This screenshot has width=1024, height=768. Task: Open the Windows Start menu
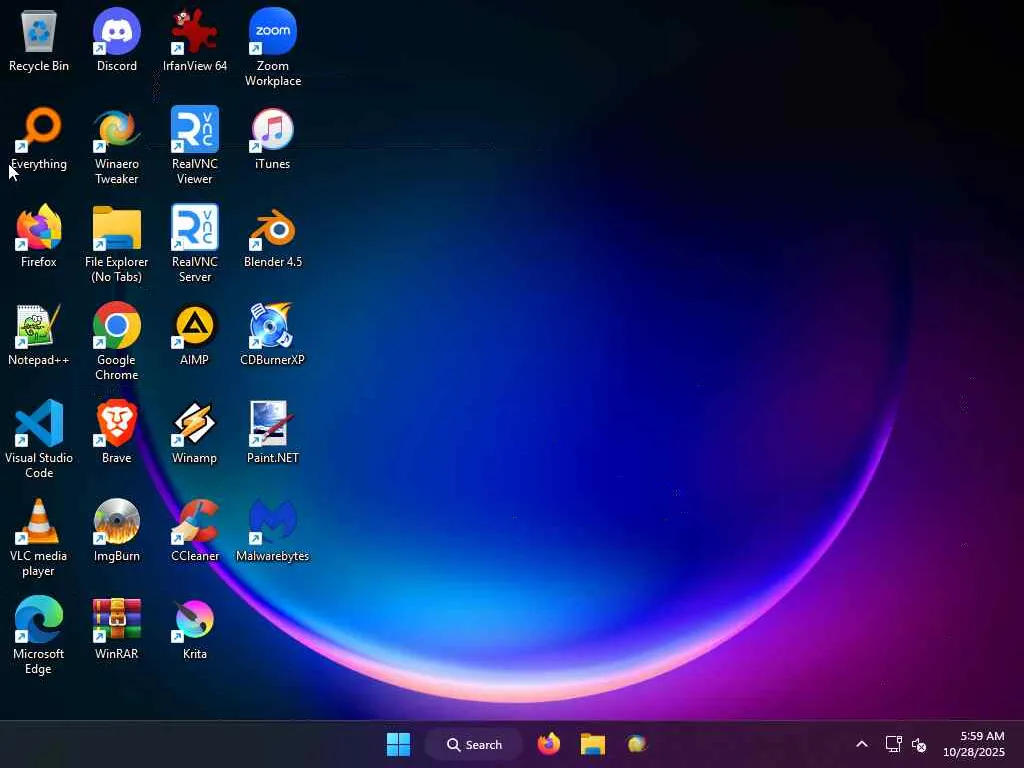398,744
